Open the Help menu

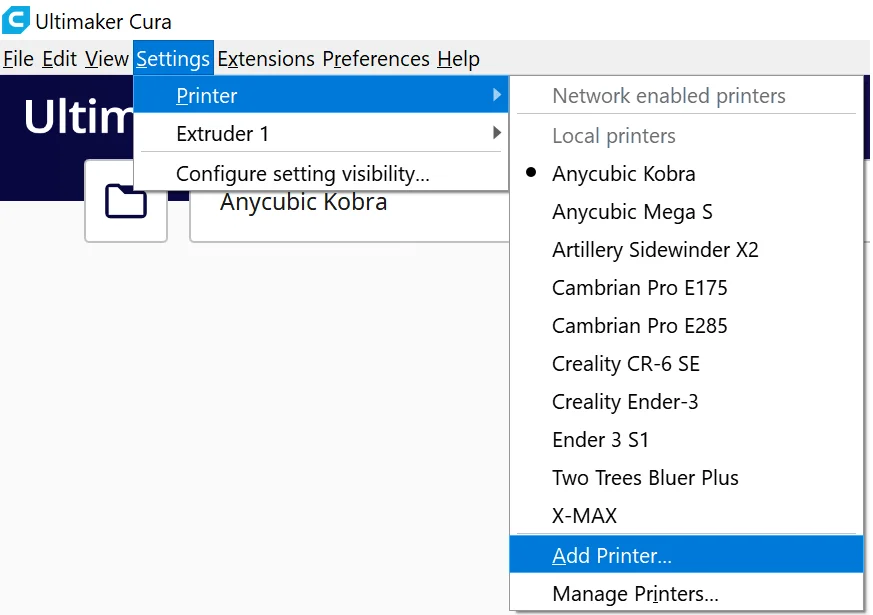[x=458, y=59]
